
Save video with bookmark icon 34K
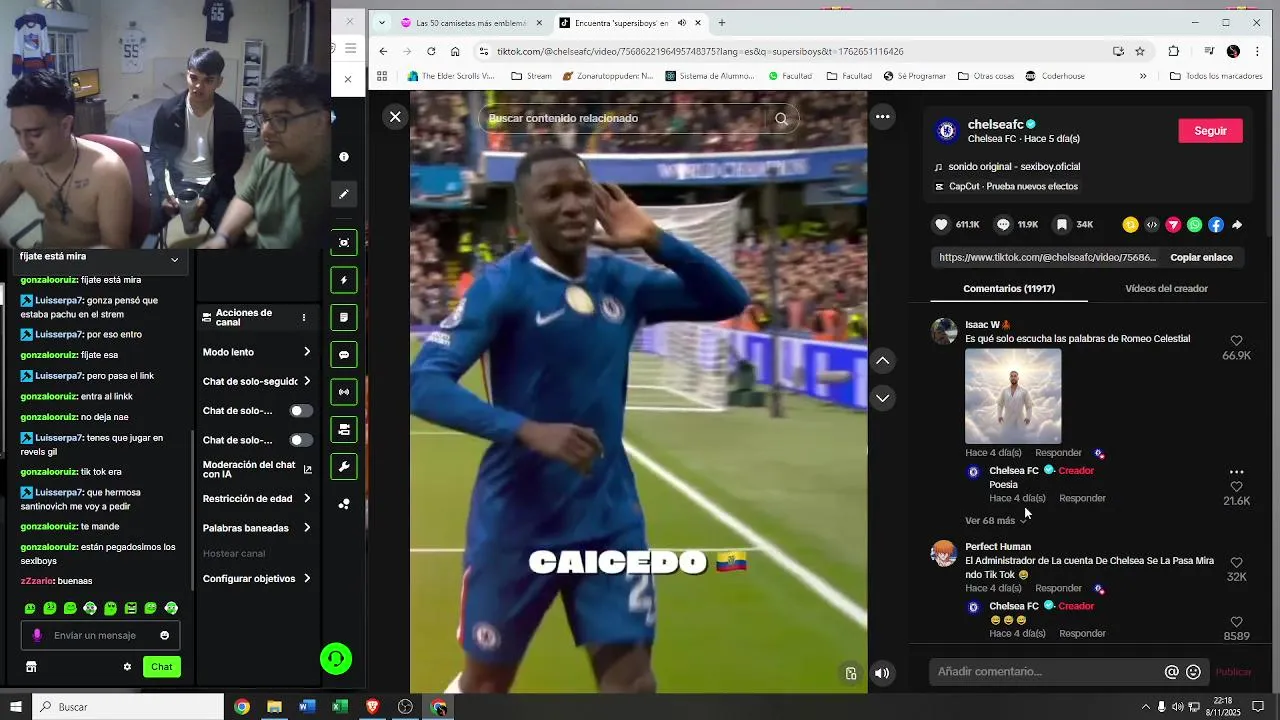point(1062,225)
